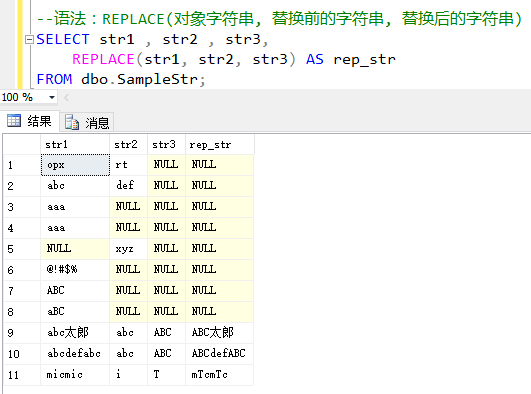Click the scroll-left arrow beside zoom box
This screenshot has width=531, height=394.
[66, 98]
